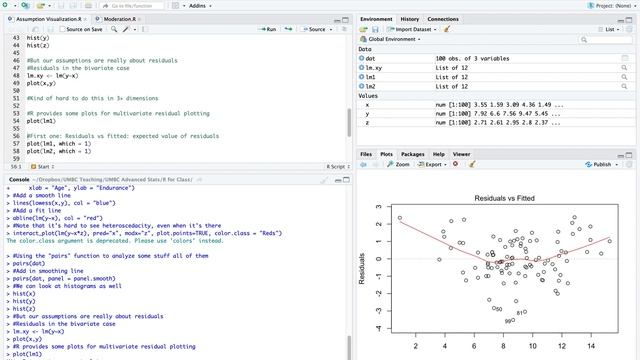Click the create project icon
Screen dimensions: 640x360
point(25,5)
